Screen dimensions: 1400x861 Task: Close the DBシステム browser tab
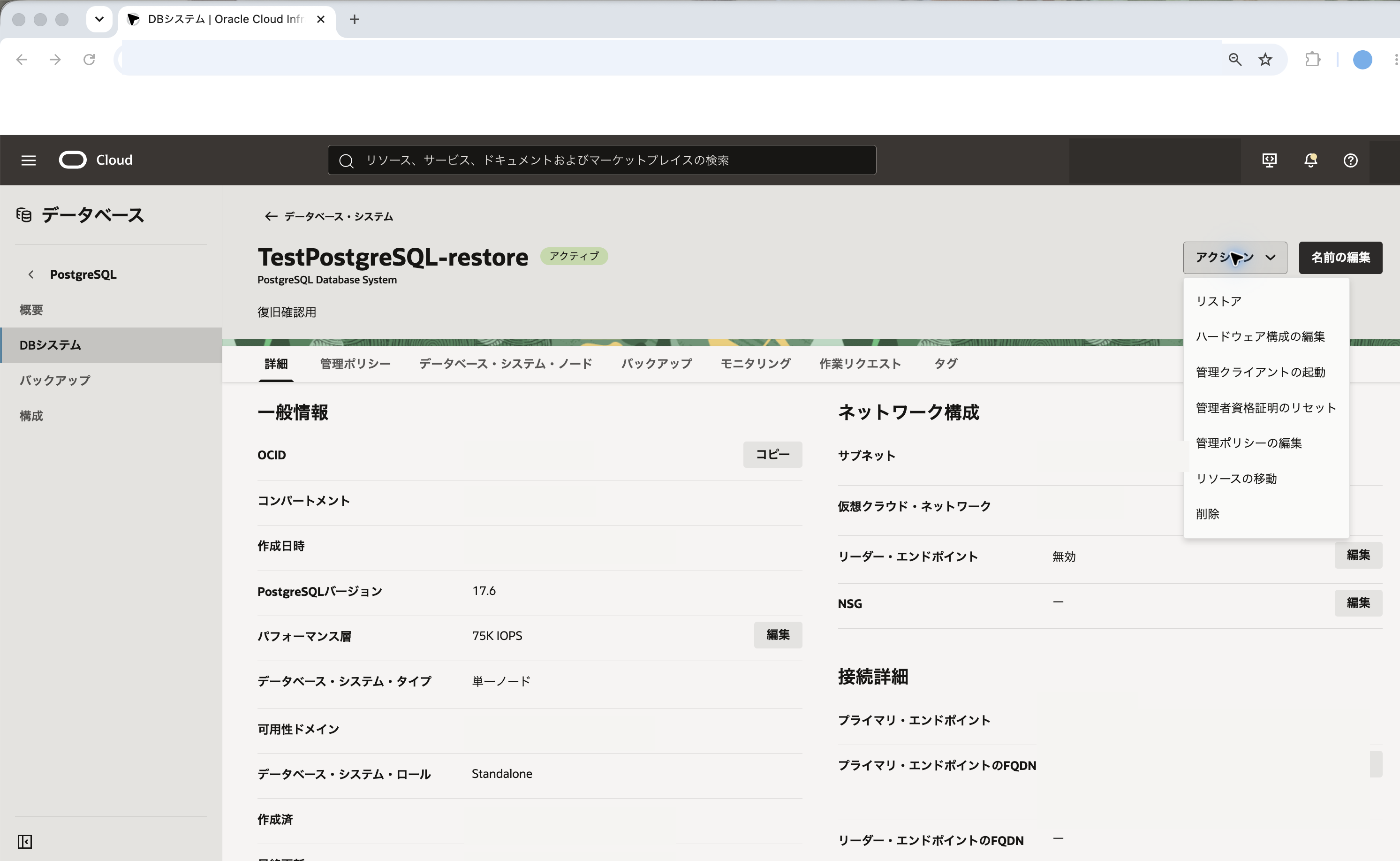pyautogui.click(x=320, y=19)
